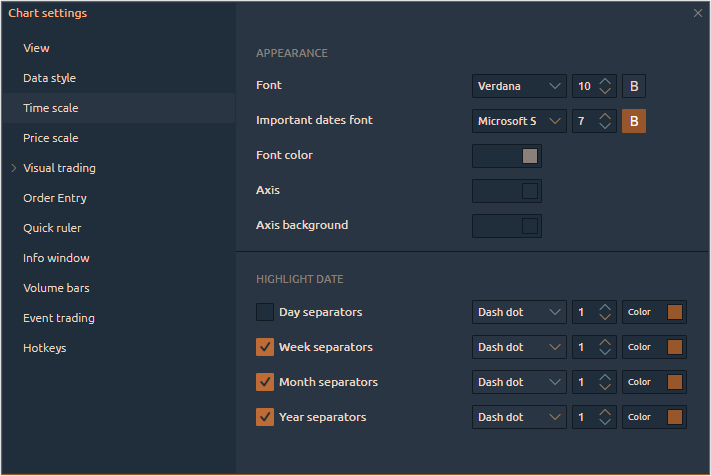The height and width of the screenshot is (476, 711).
Task: Increase Day separators line width
Action: coord(605,307)
